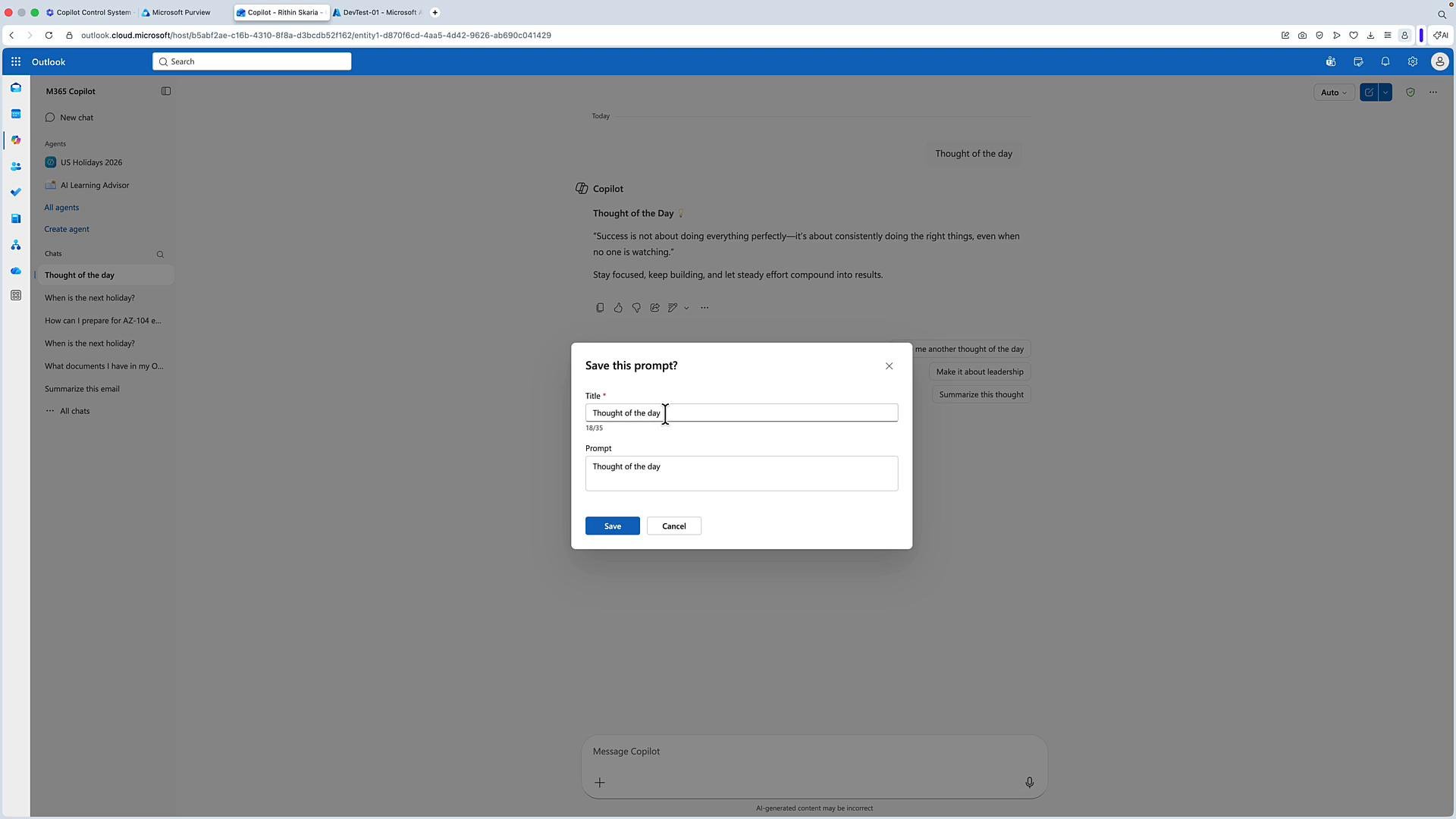Screen dimensions: 1456x819
Task: Open the ellipsis menu at top right of chat
Action: click(x=1433, y=93)
